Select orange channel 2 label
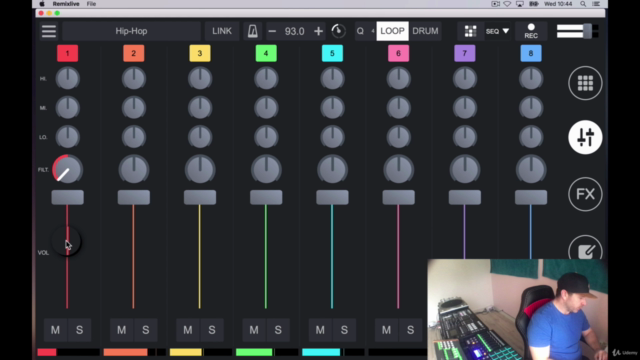Screen dimensions: 640x360 tap(133, 53)
